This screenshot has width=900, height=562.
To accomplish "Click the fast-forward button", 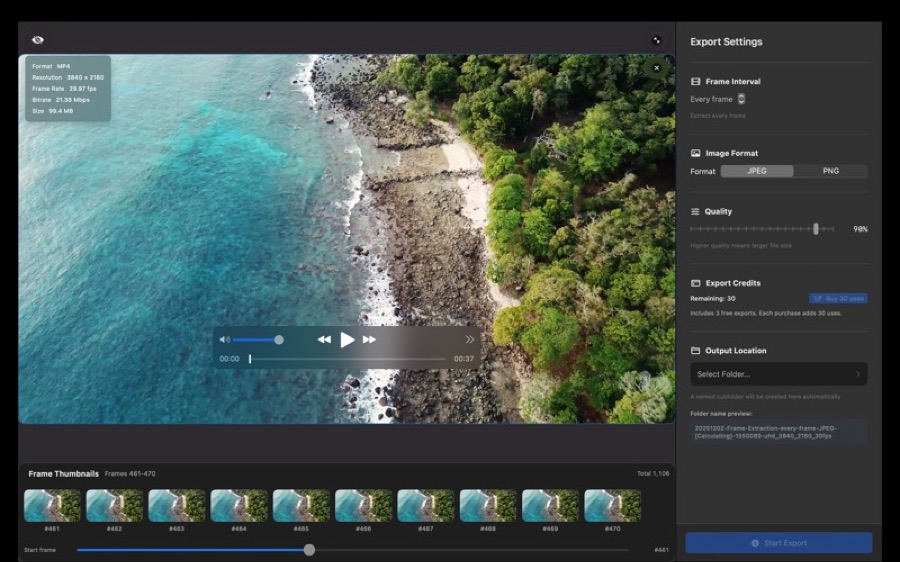I will click(370, 340).
